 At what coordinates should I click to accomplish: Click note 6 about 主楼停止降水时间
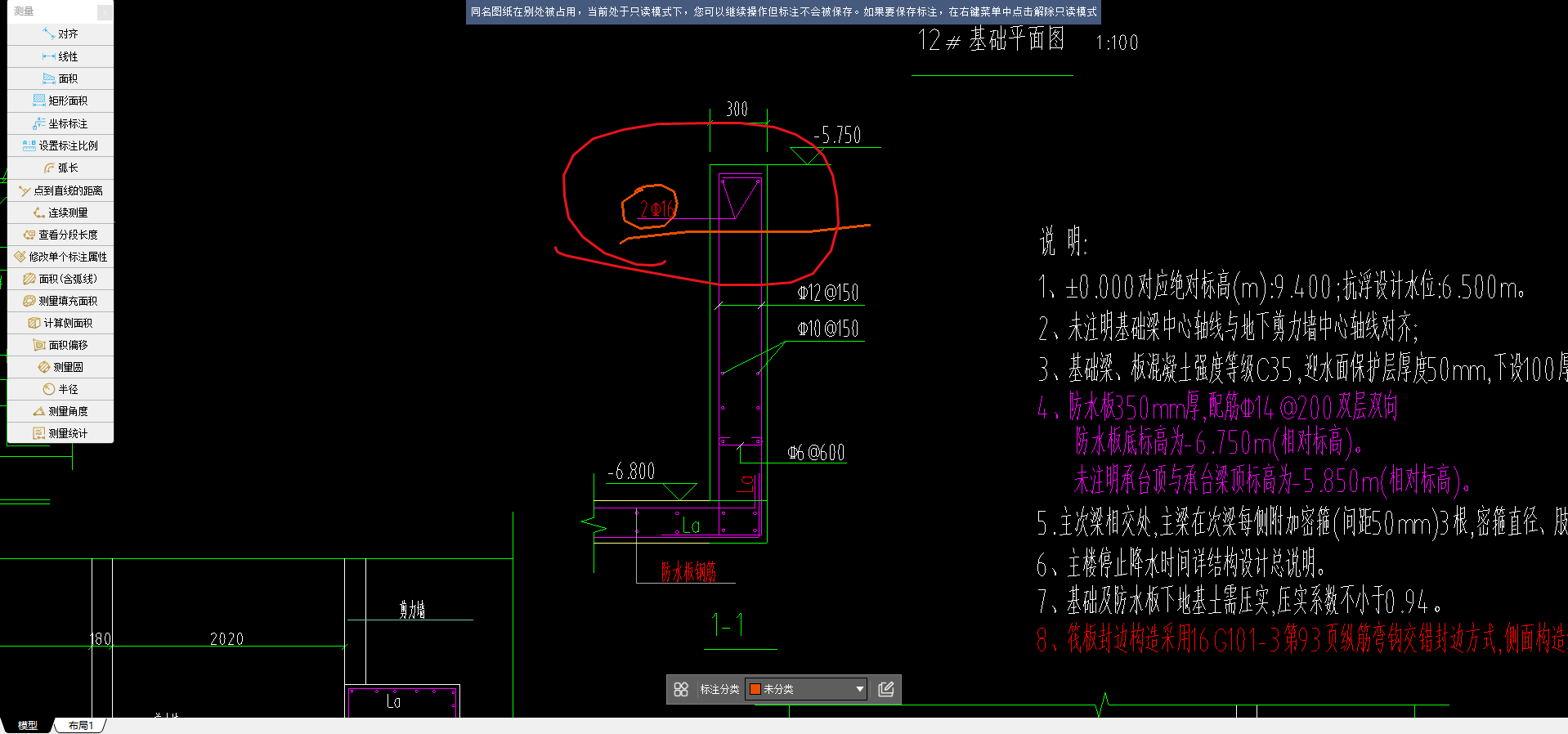(1181, 562)
